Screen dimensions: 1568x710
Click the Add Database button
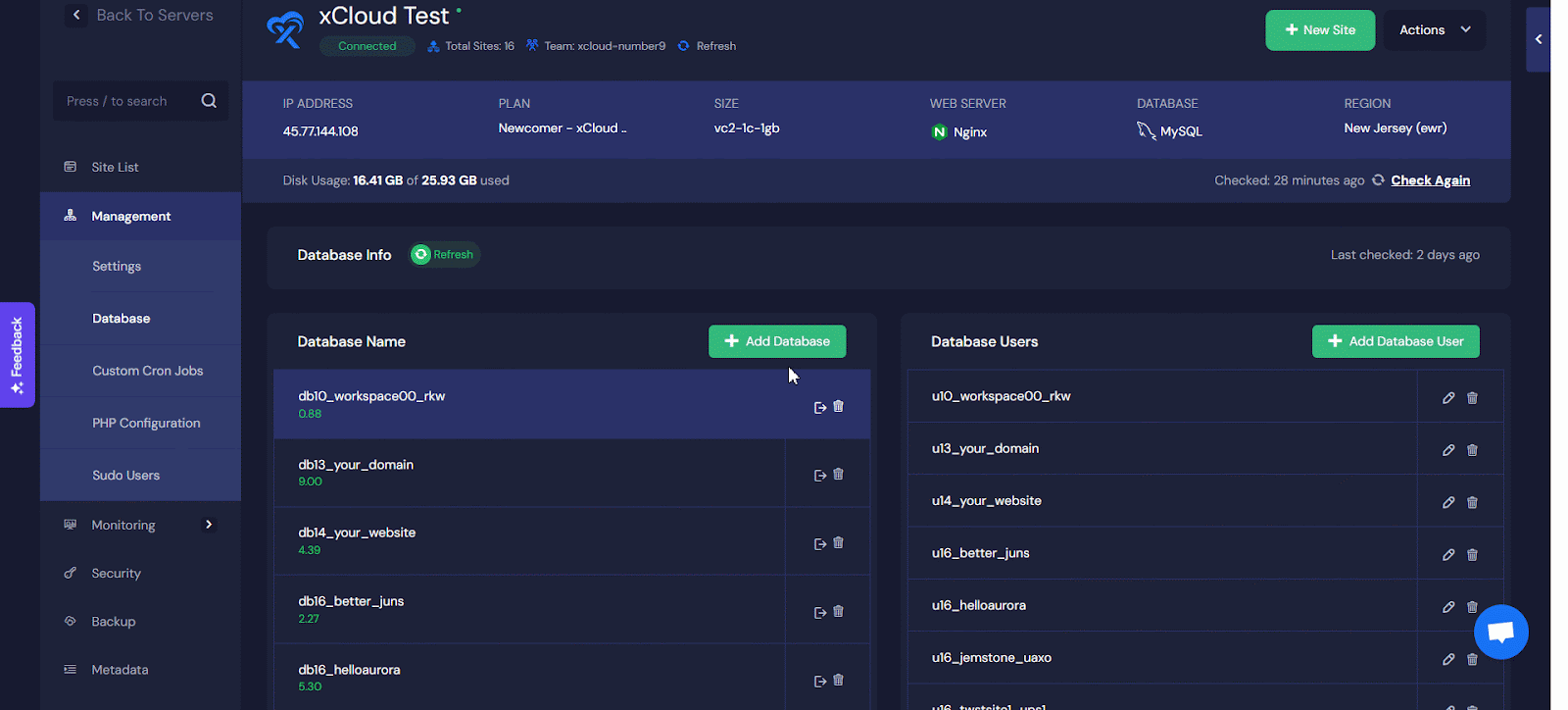pos(776,341)
